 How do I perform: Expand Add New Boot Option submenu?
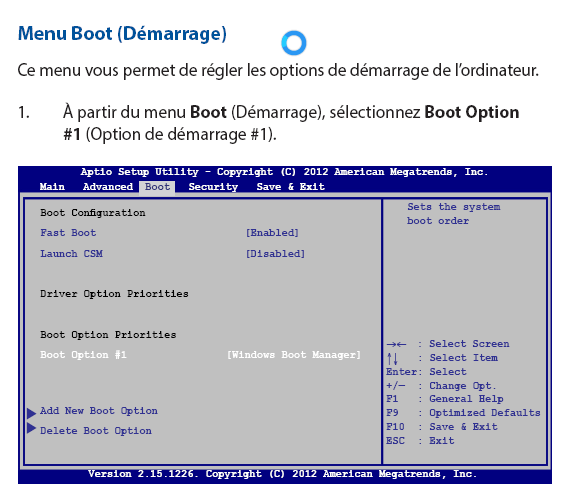point(99,411)
